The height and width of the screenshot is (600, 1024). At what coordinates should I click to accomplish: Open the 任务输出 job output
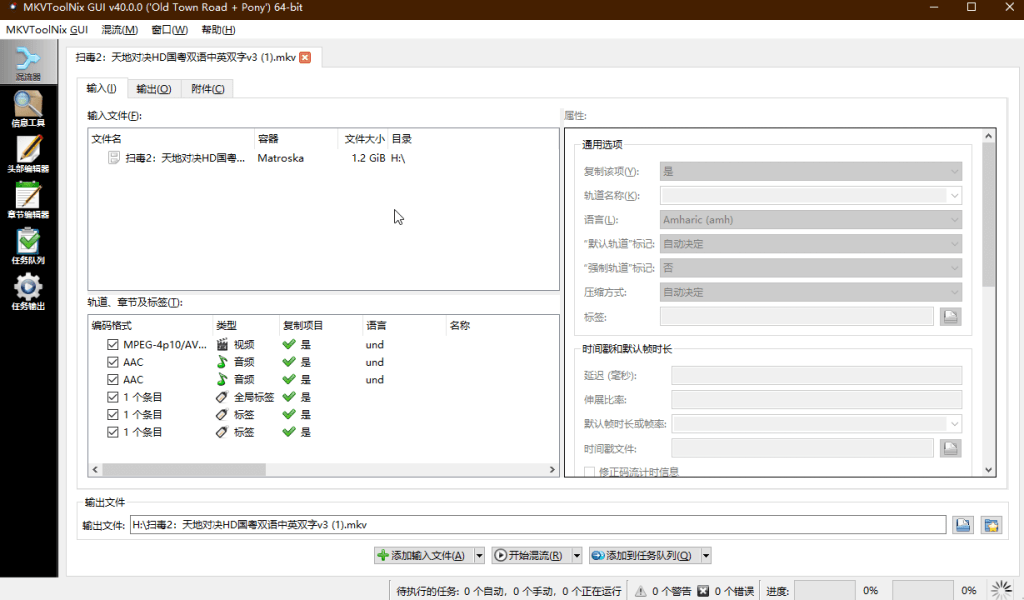28,291
